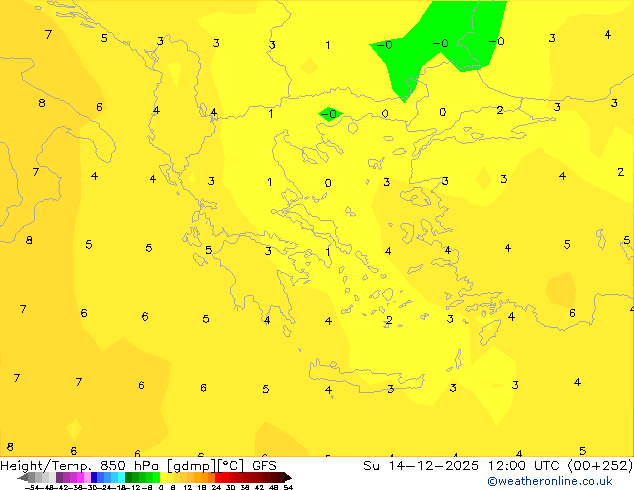Click the GFS model label in the title
The image size is (634, 490).
[x=264, y=466]
